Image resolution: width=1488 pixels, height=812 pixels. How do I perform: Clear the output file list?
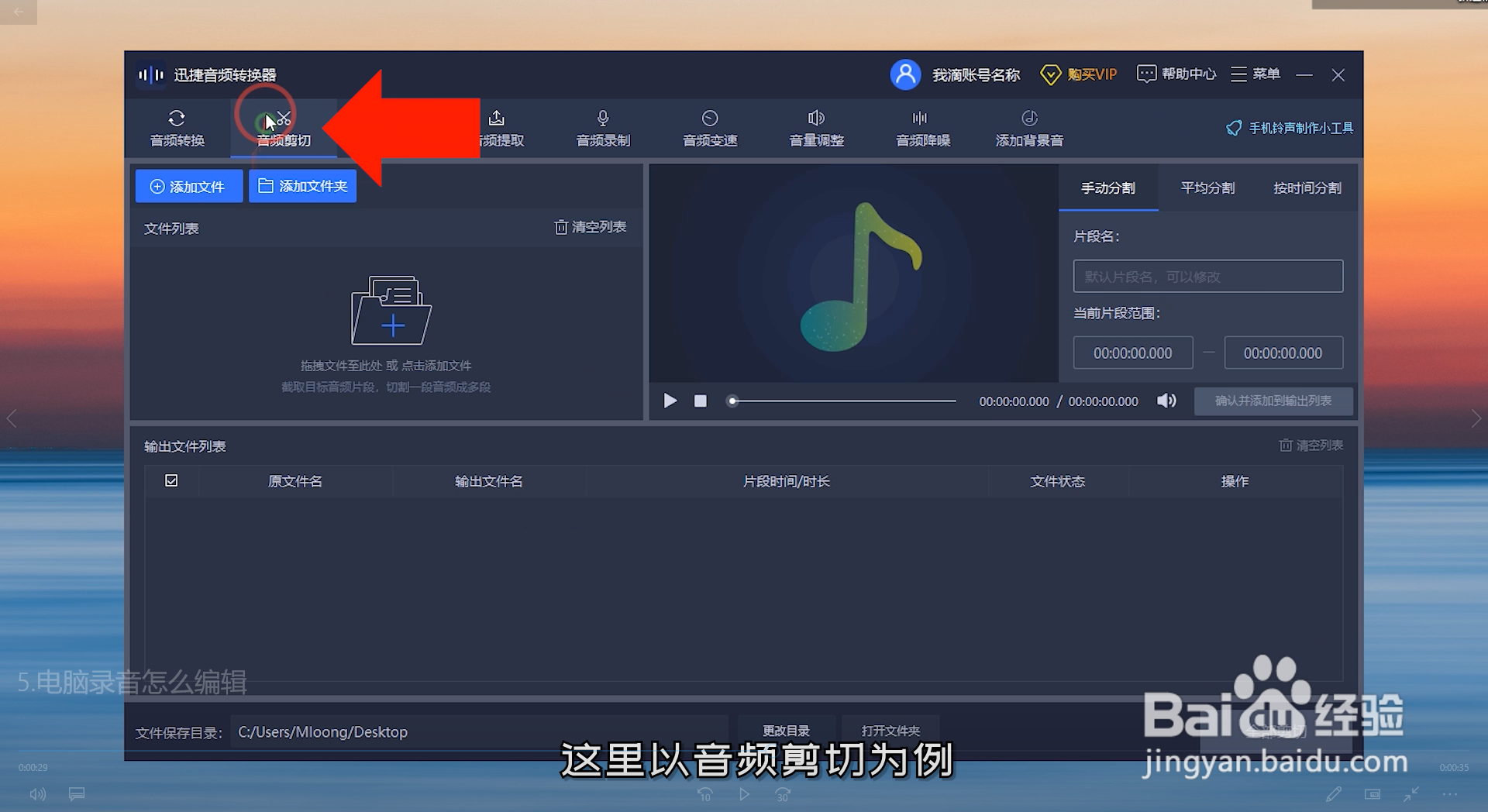(1311, 446)
